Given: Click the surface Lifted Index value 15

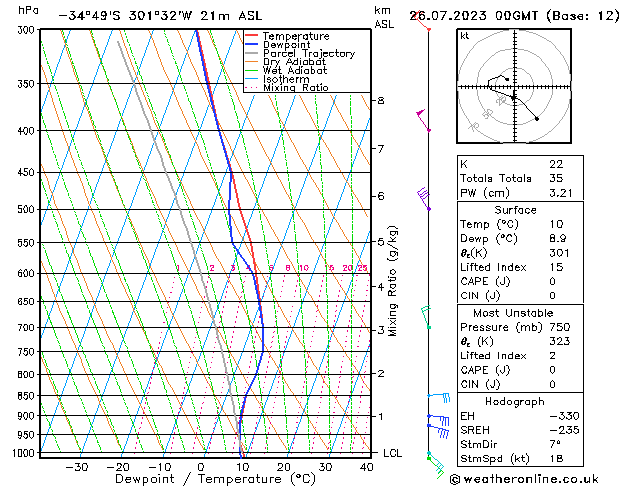Looking at the screenshot, I should (557, 267).
